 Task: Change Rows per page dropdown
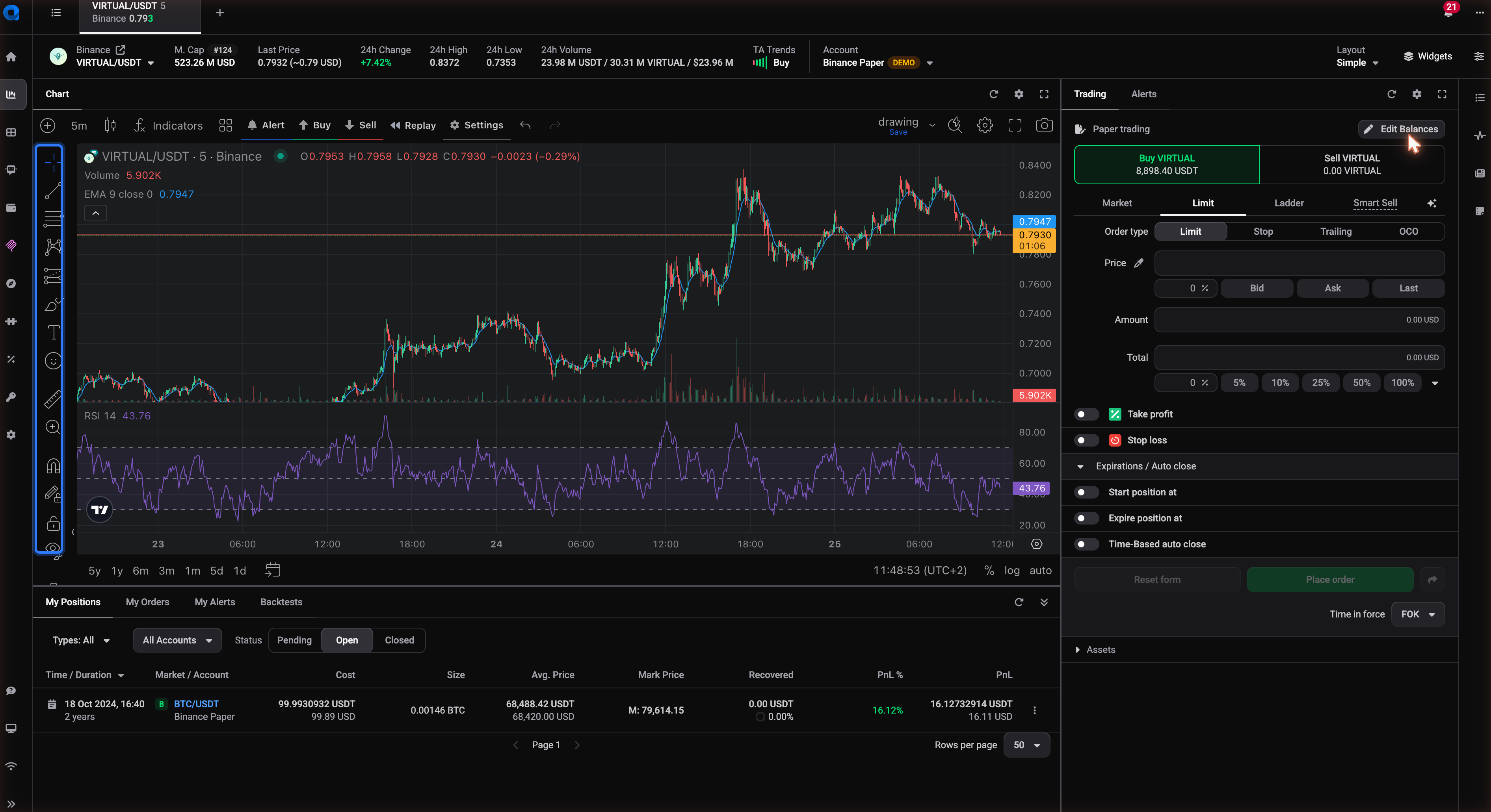(x=1026, y=745)
